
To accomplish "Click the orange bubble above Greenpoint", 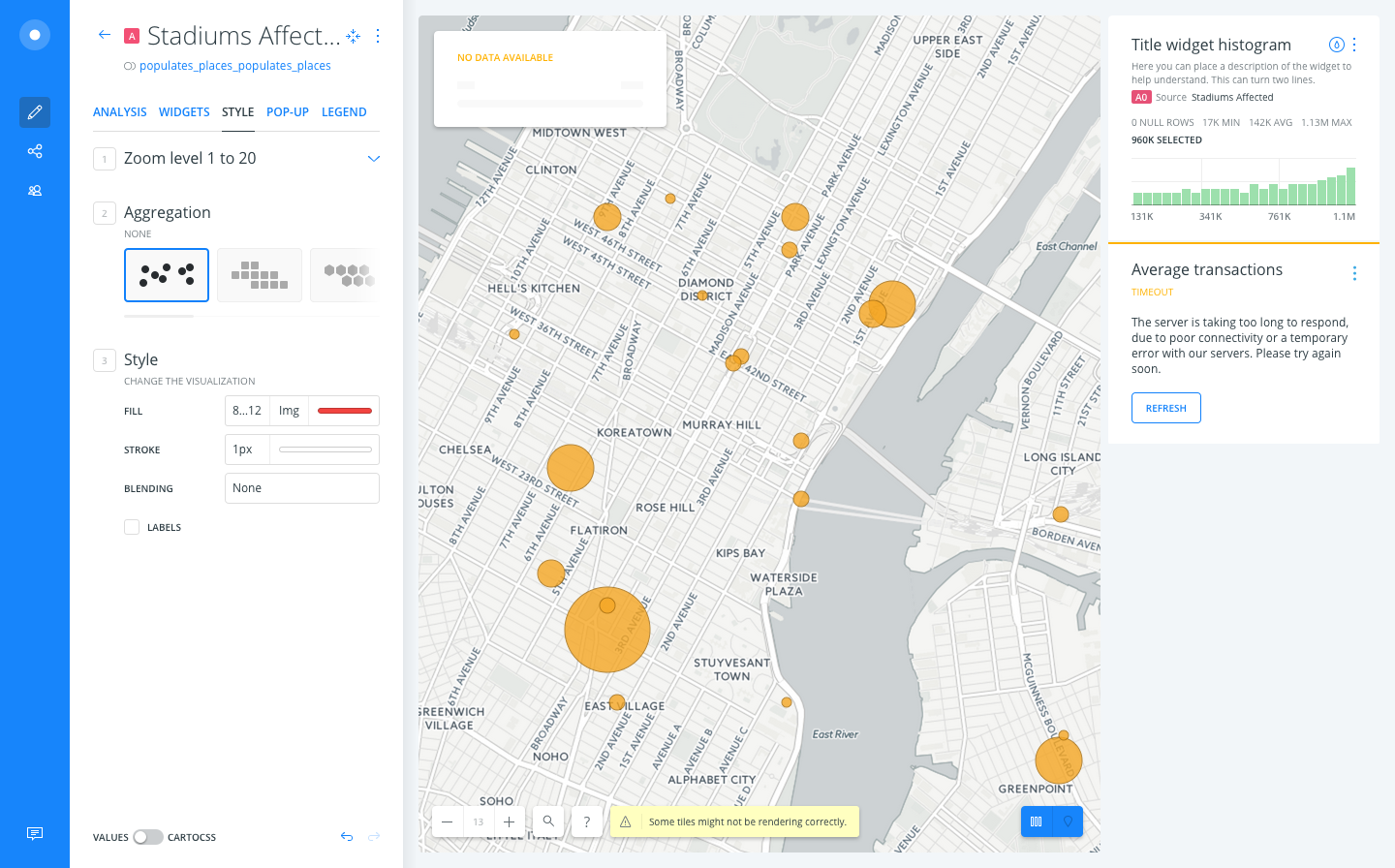I will [x=1059, y=761].
